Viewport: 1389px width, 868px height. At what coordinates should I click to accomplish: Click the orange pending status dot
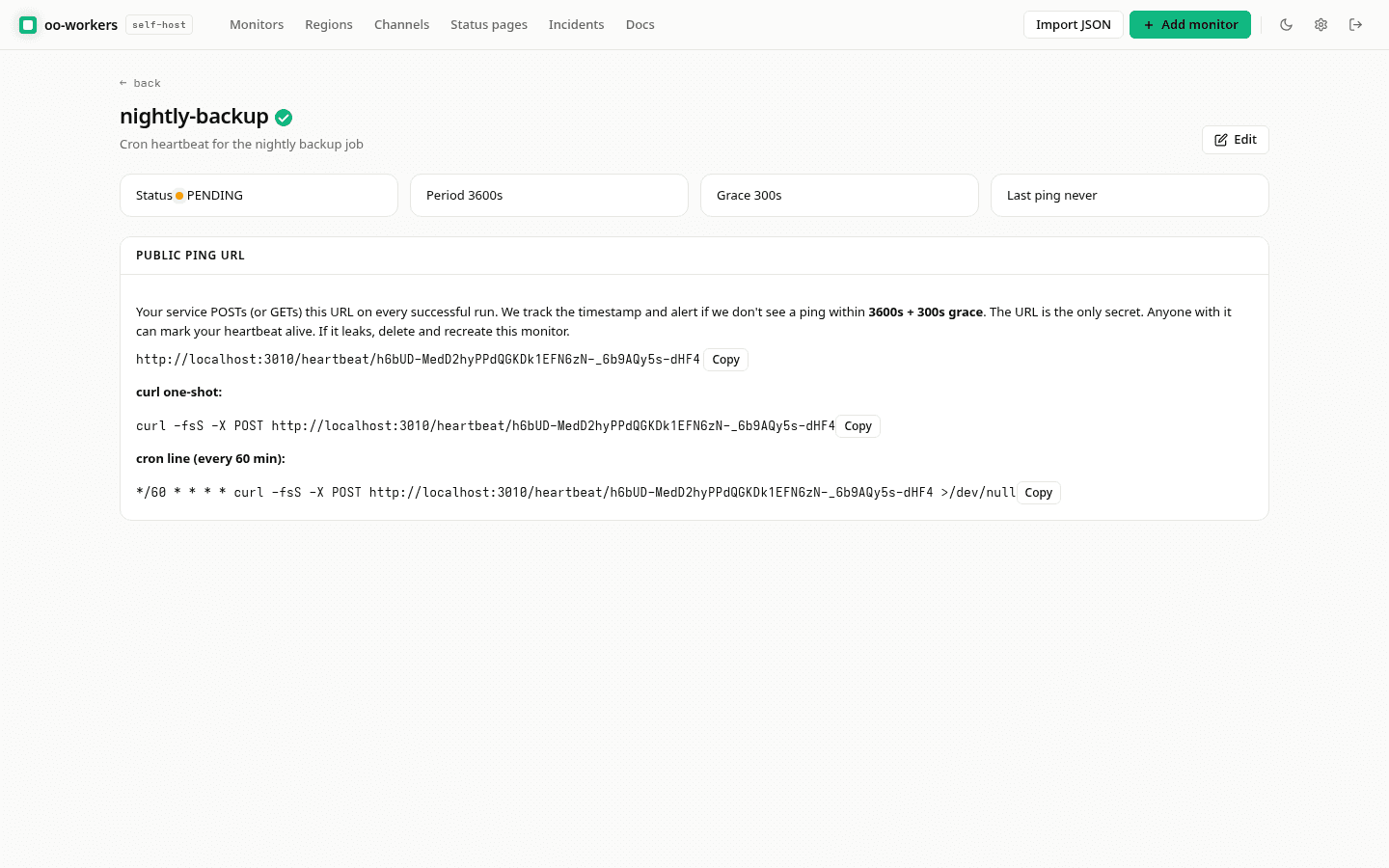coord(179,196)
